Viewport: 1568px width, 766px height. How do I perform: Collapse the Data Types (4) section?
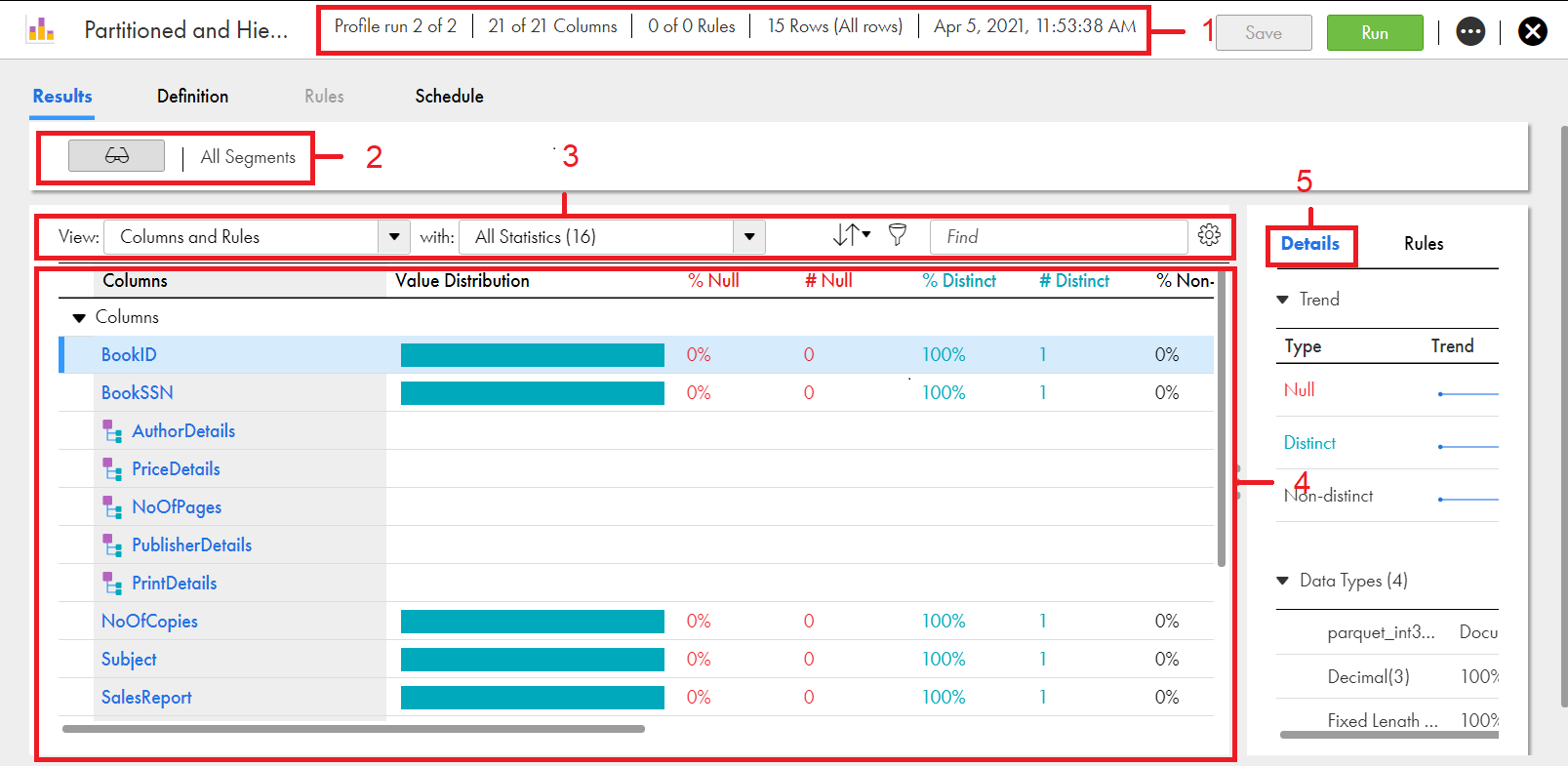pos(1283,582)
